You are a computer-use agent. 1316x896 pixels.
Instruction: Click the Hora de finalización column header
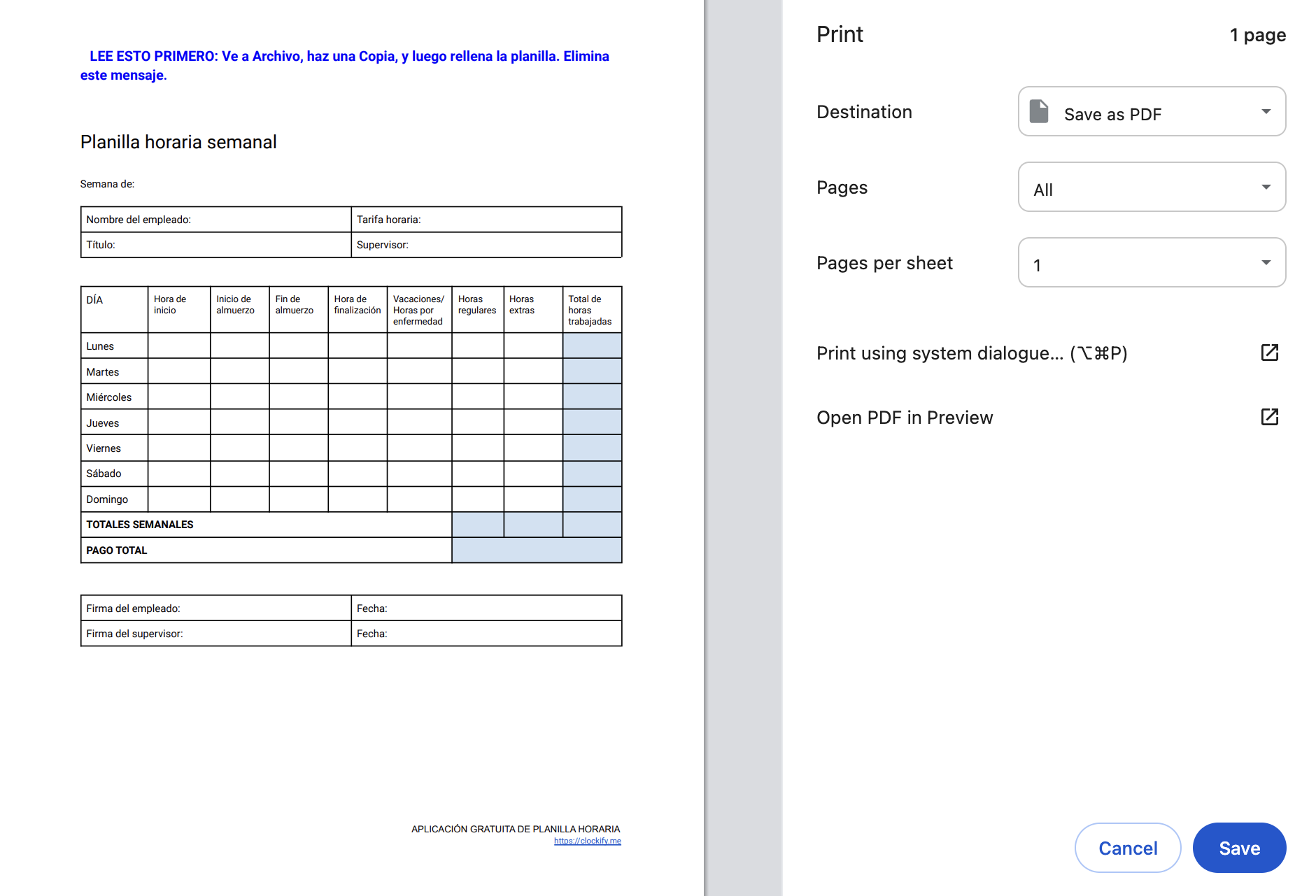358,309
